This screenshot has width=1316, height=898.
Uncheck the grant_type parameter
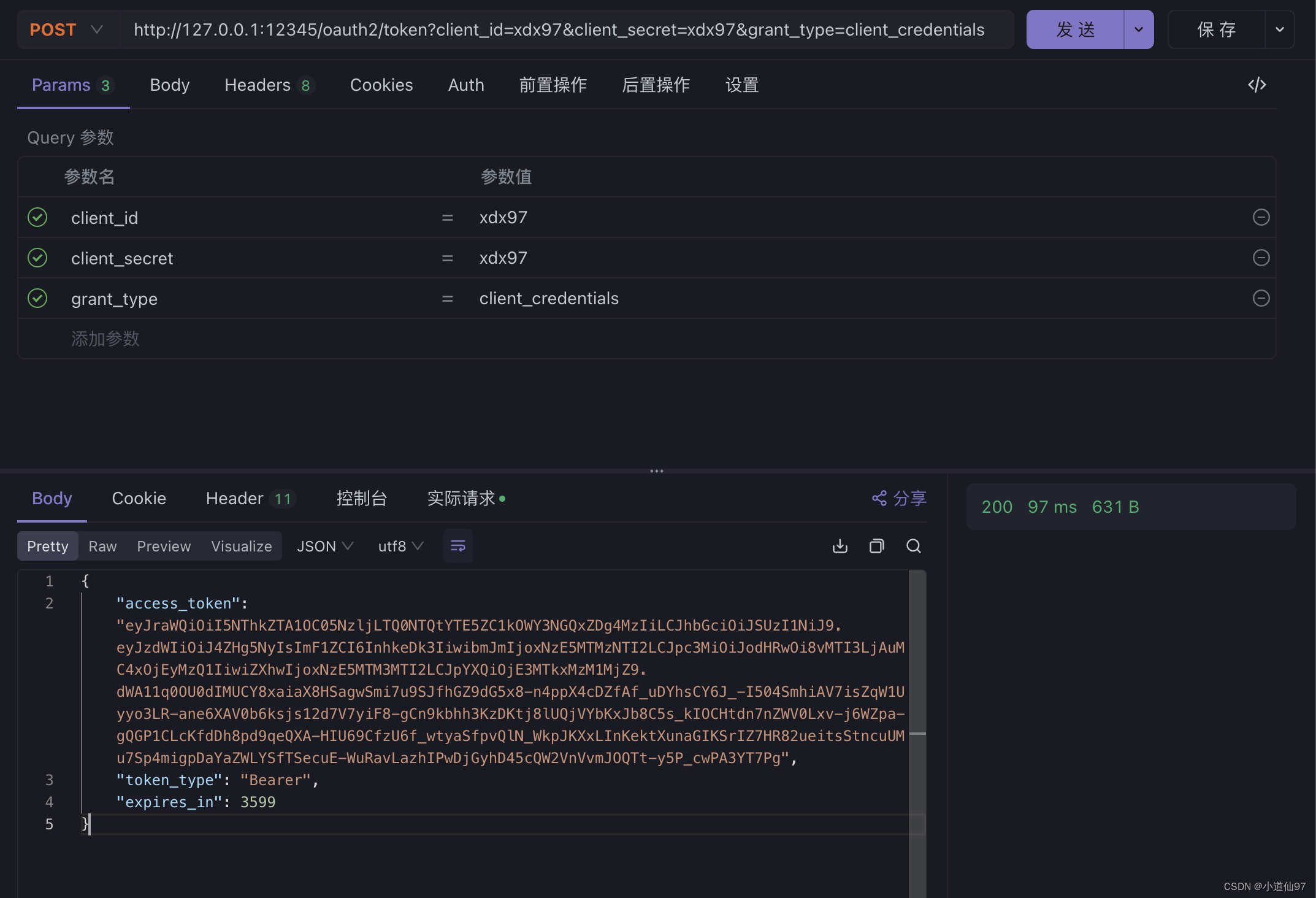[37, 298]
